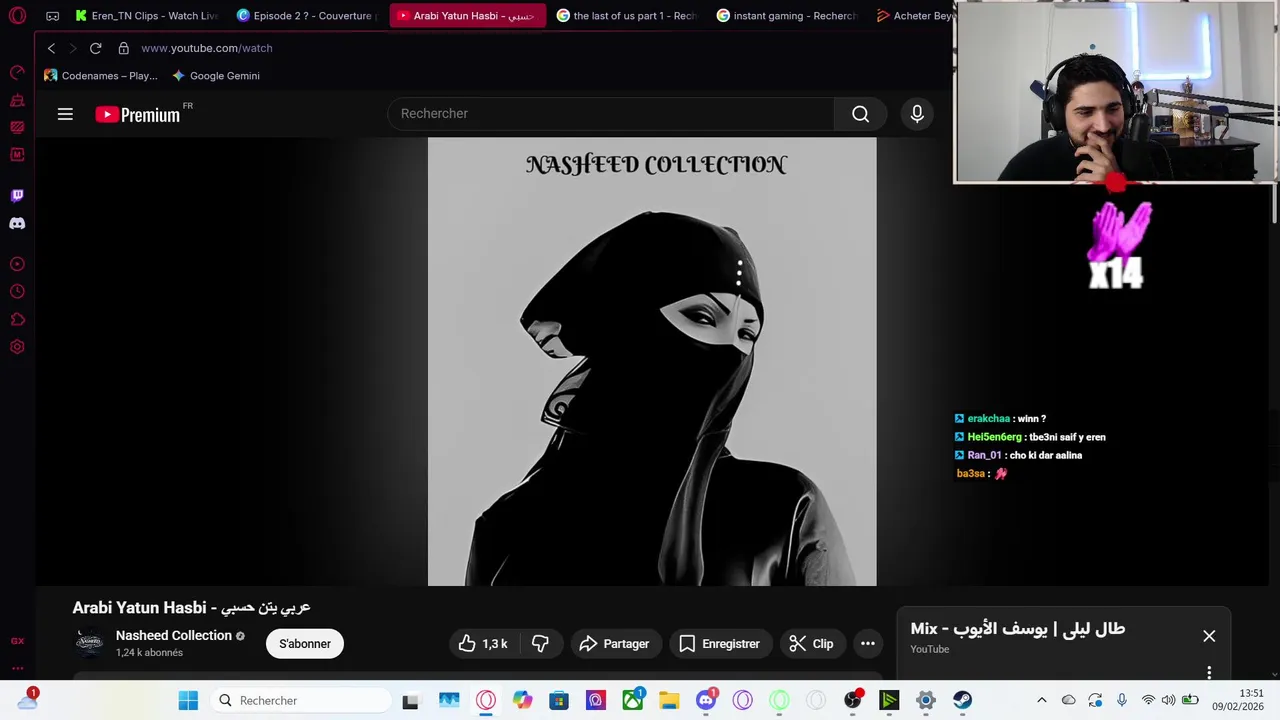Dislike the video with thumbs down
1280x720 pixels.
click(x=540, y=644)
